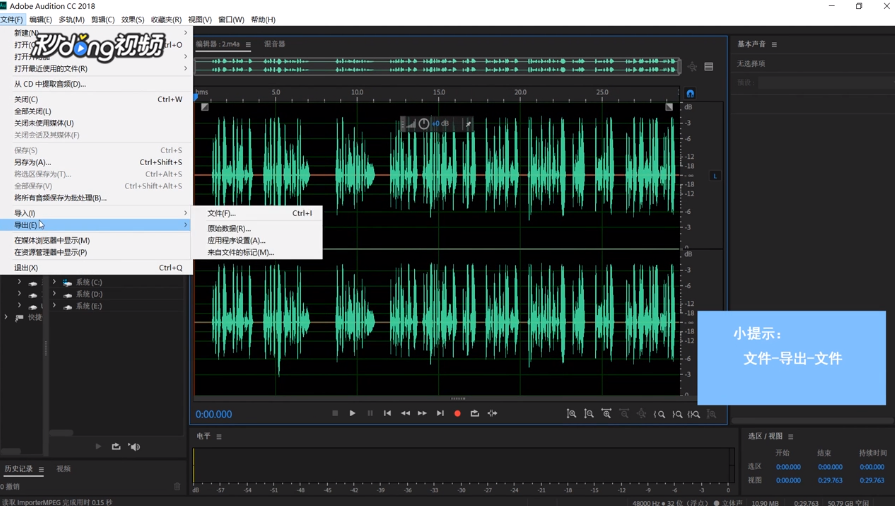The width and height of the screenshot is (895, 506).
Task: Expand the 系统 (E:) drive
Action: click(54, 306)
